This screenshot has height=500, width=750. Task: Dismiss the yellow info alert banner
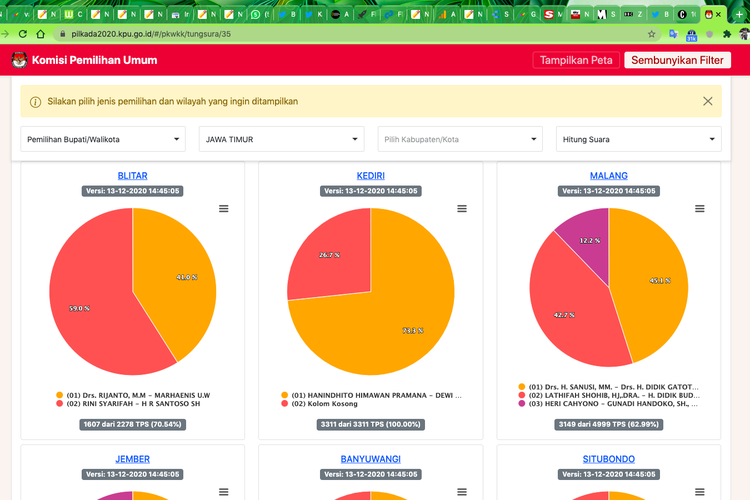click(x=708, y=101)
